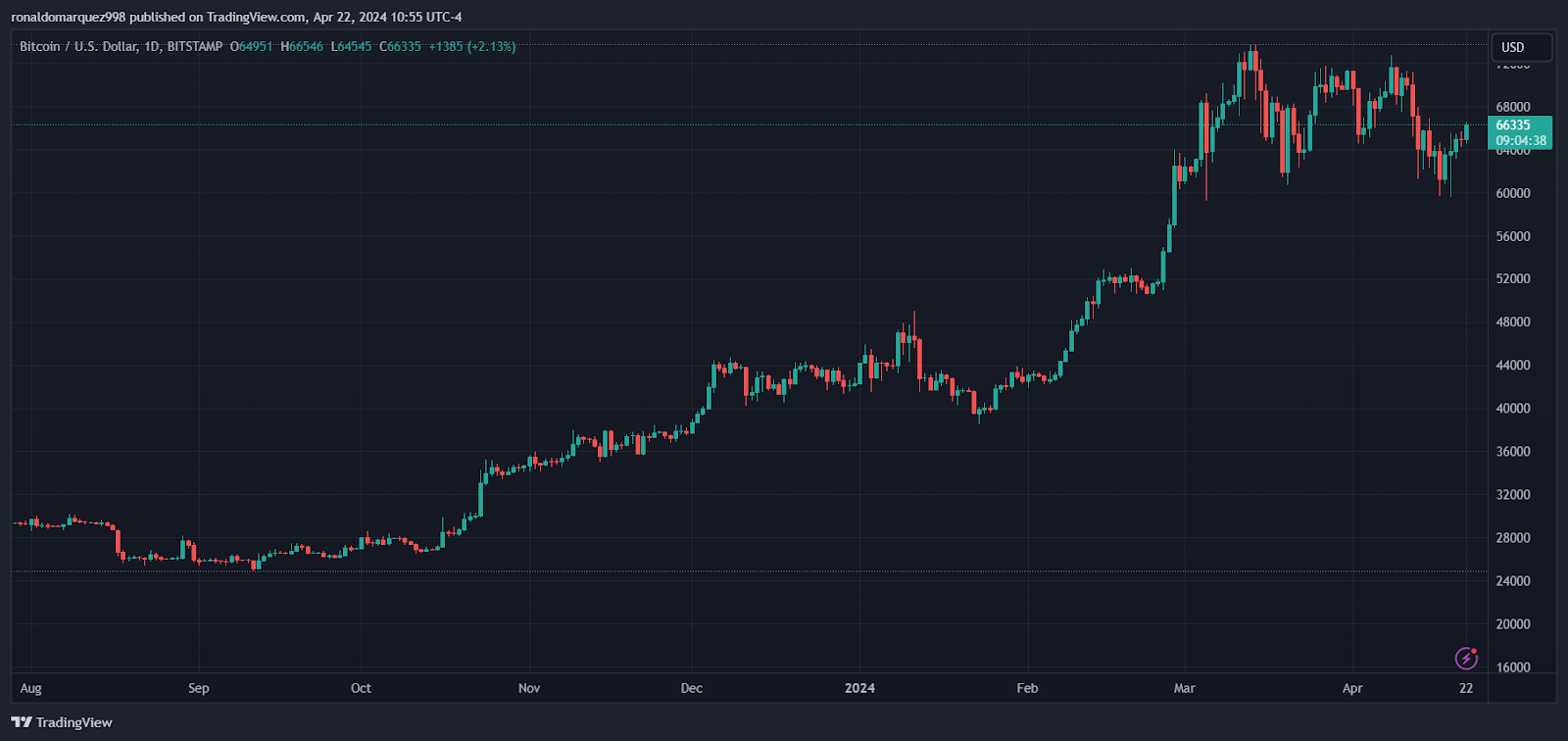Click the high value H66546
Image resolution: width=1568 pixels, height=741 pixels.
pyautogui.click(x=302, y=46)
